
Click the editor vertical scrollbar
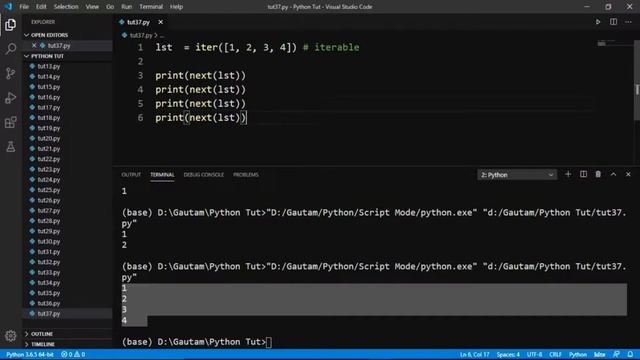coord(637,80)
